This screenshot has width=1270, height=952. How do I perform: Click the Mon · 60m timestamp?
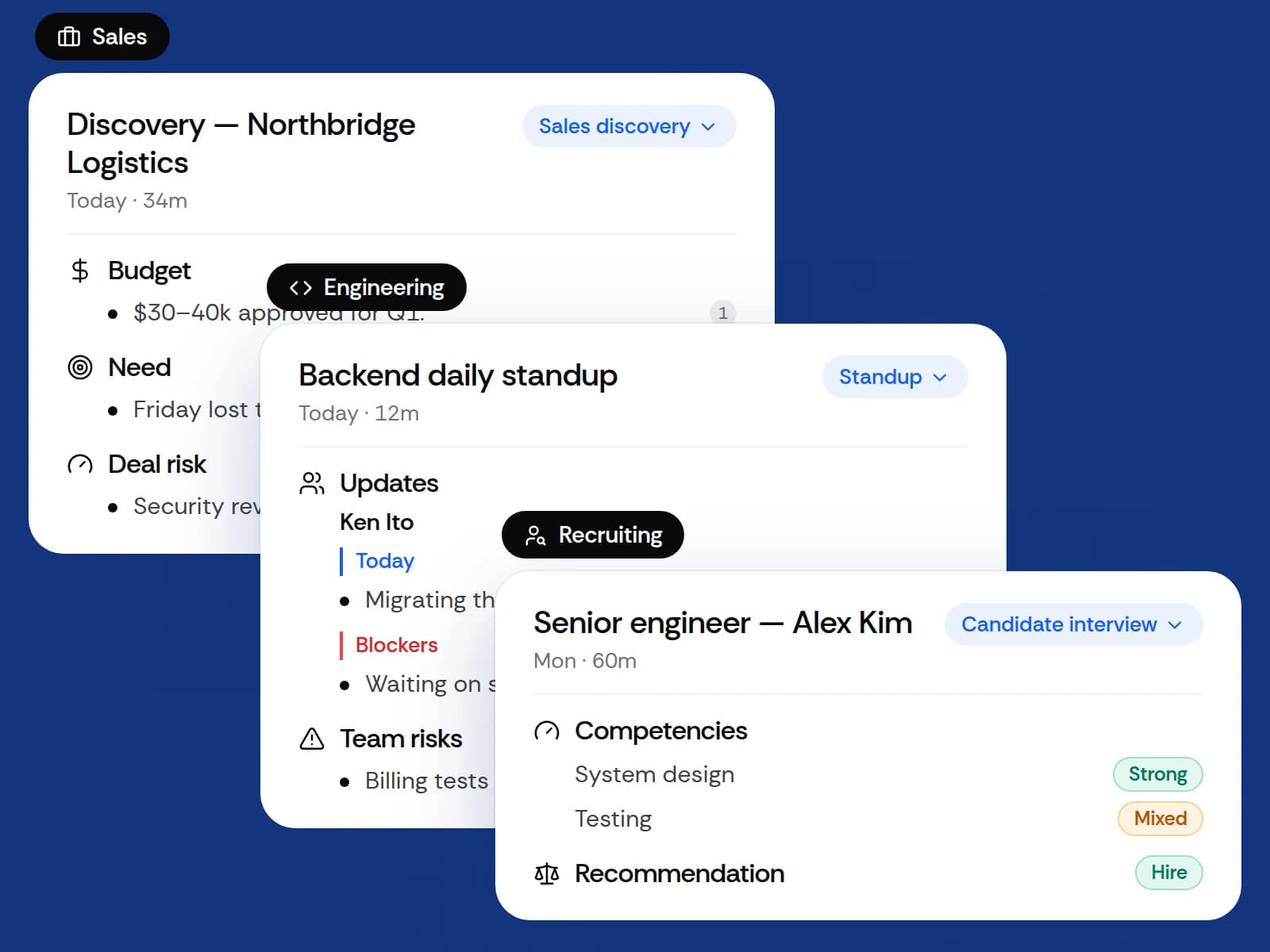pos(585,661)
